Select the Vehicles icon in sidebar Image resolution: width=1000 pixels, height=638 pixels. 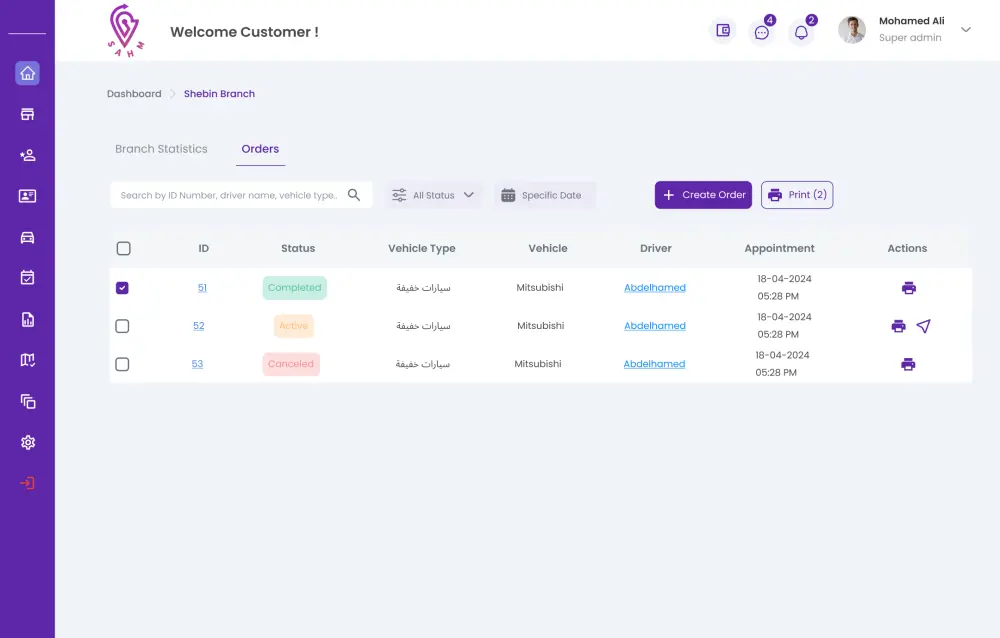(x=28, y=237)
